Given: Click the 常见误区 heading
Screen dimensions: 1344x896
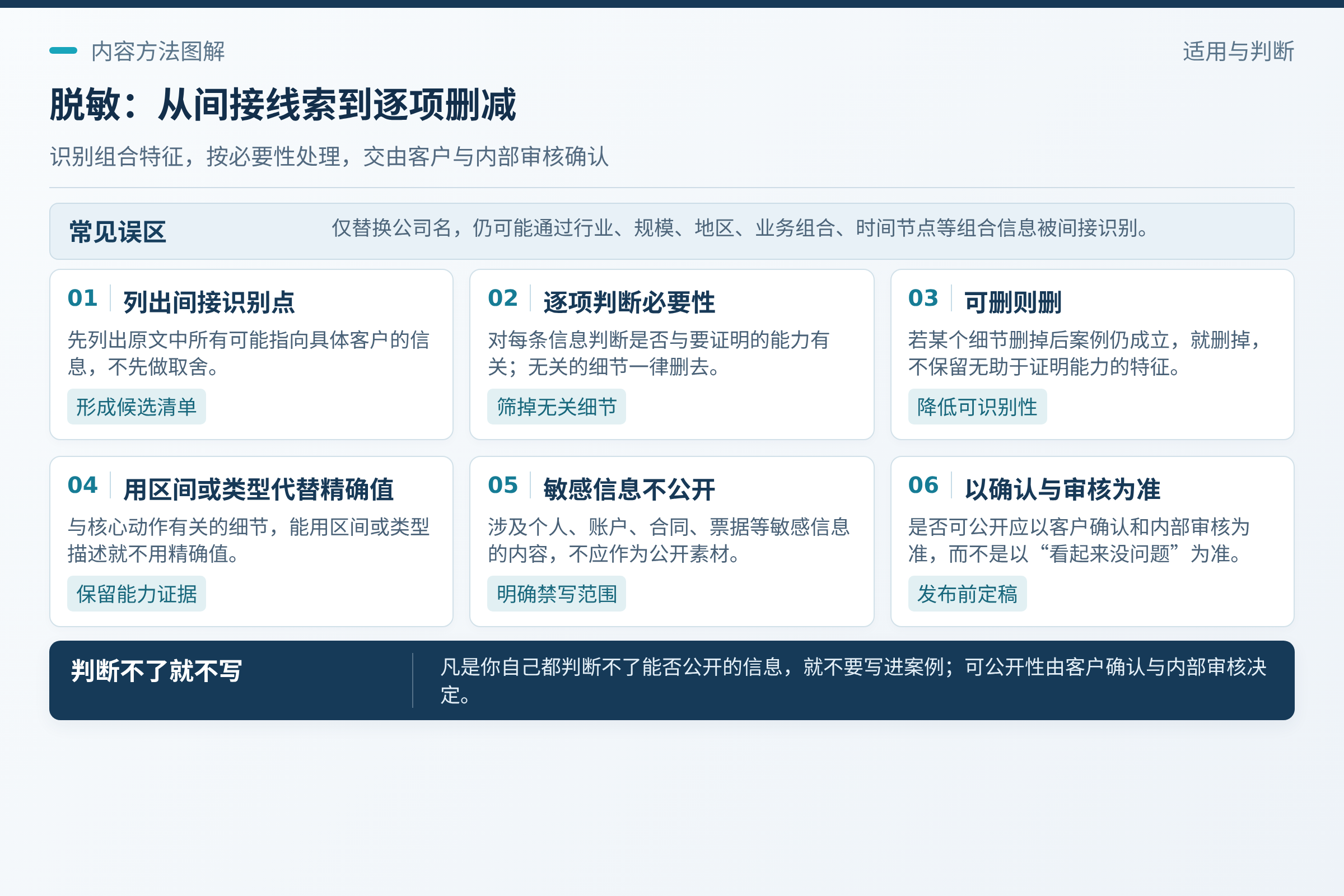Looking at the screenshot, I should [x=118, y=232].
